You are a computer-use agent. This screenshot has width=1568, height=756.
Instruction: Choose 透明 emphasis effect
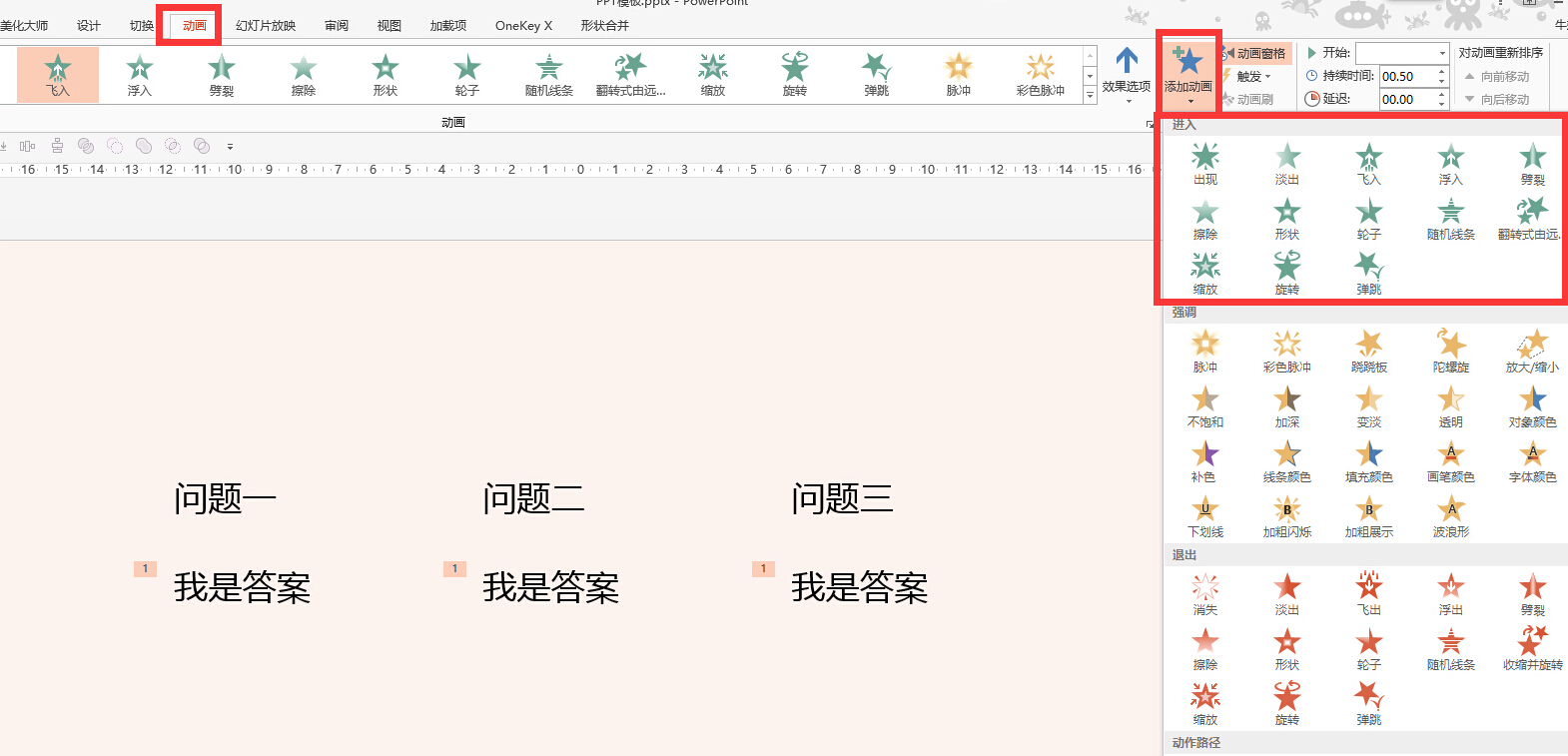pyautogui.click(x=1451, y=406)
